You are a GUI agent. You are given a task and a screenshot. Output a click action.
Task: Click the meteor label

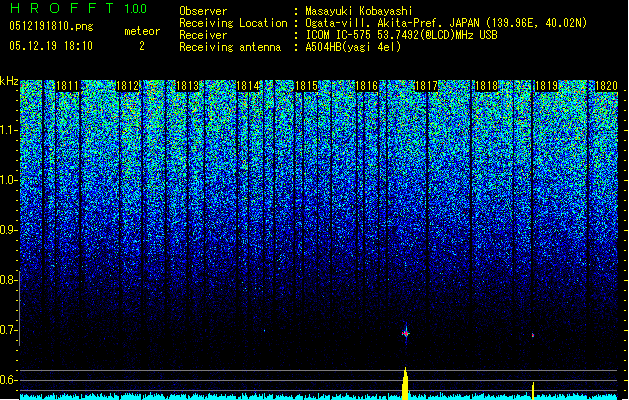click(x=142, y=31)
